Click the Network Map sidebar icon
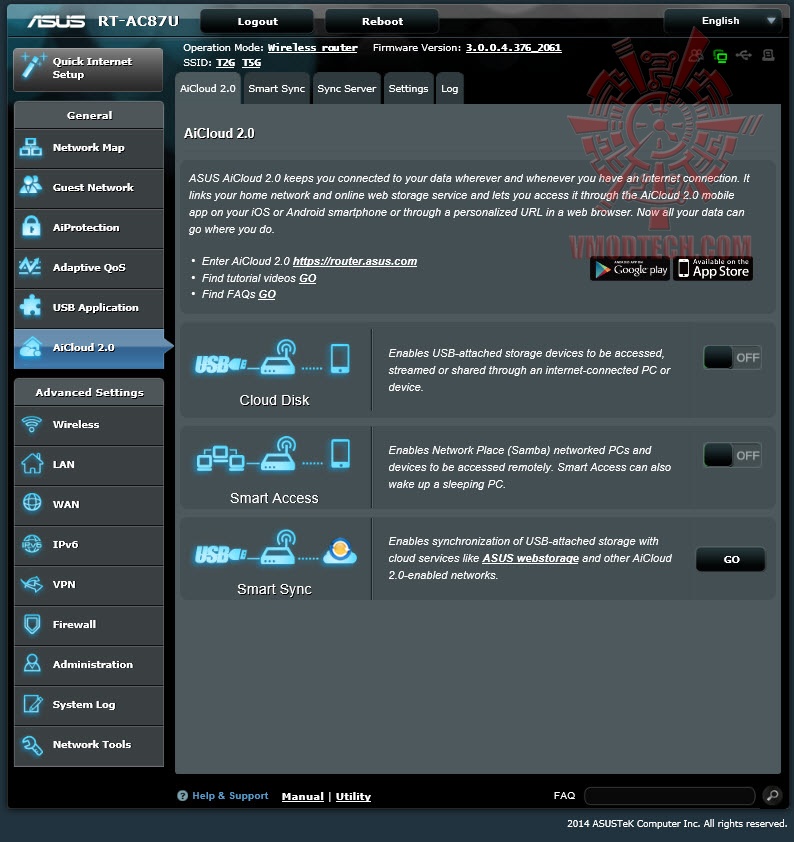 [31, 147]
